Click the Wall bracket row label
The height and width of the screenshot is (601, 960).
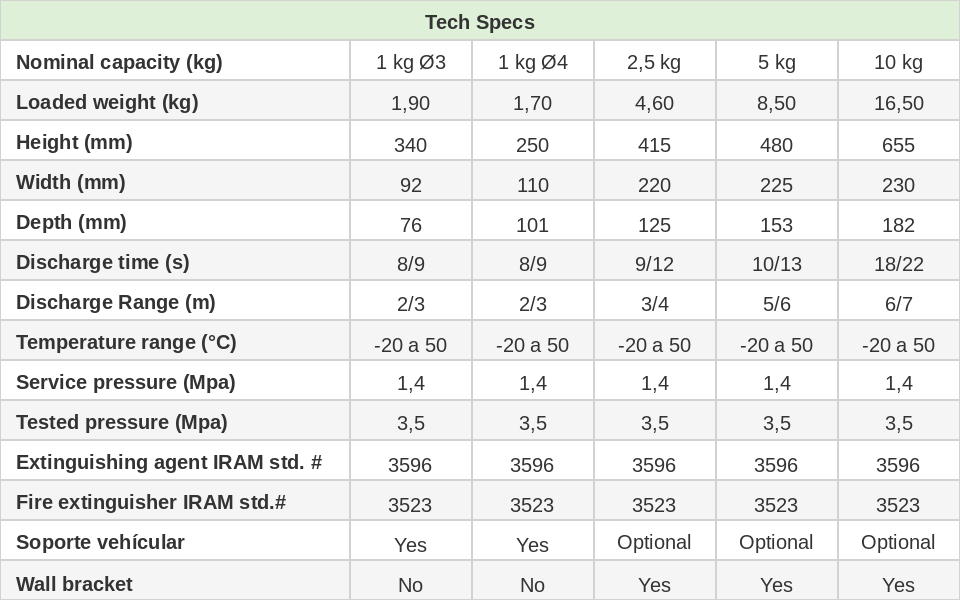(74, 584)
